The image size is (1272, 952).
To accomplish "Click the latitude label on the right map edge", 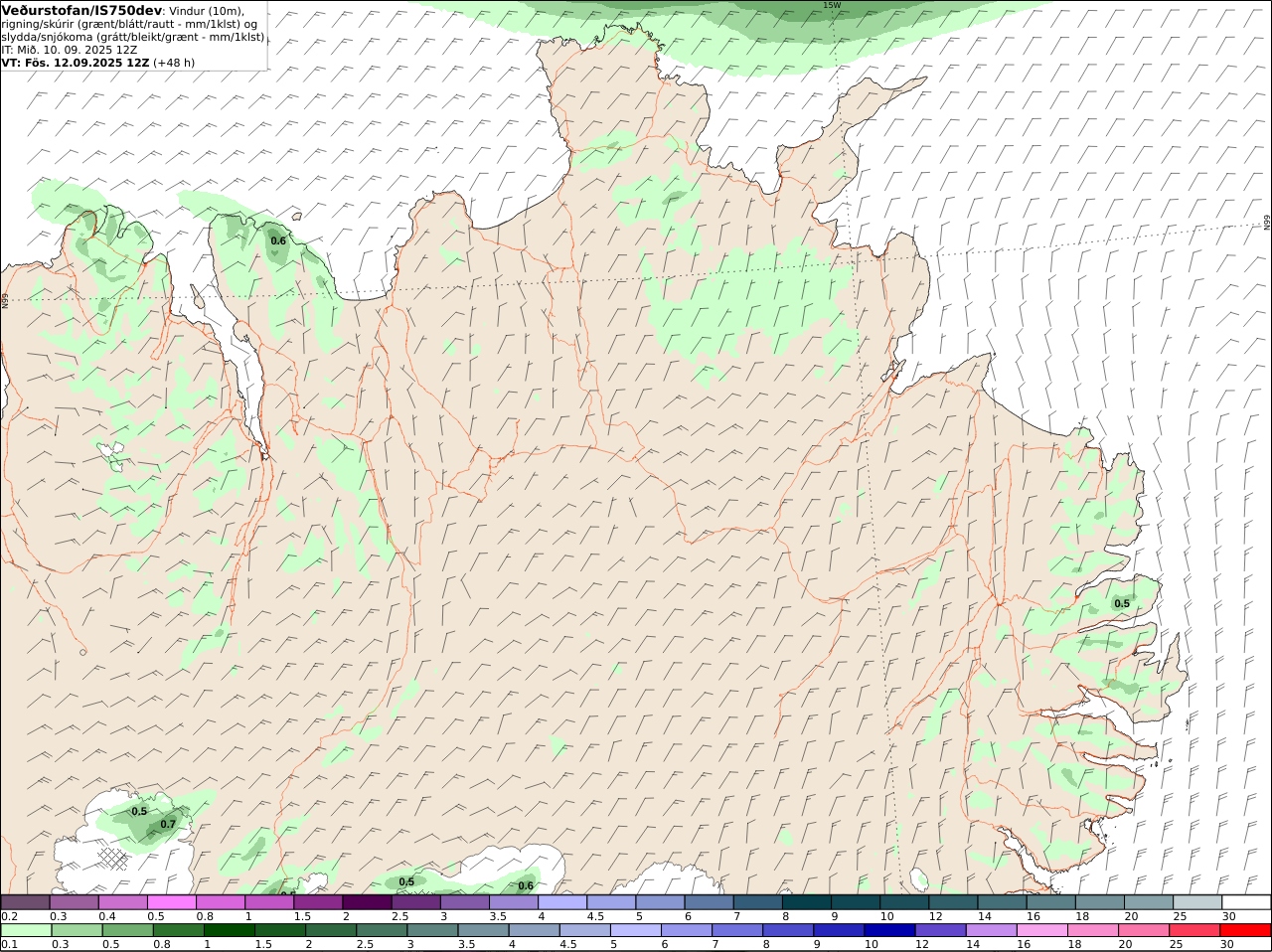I will click(x=1267, y=223).
